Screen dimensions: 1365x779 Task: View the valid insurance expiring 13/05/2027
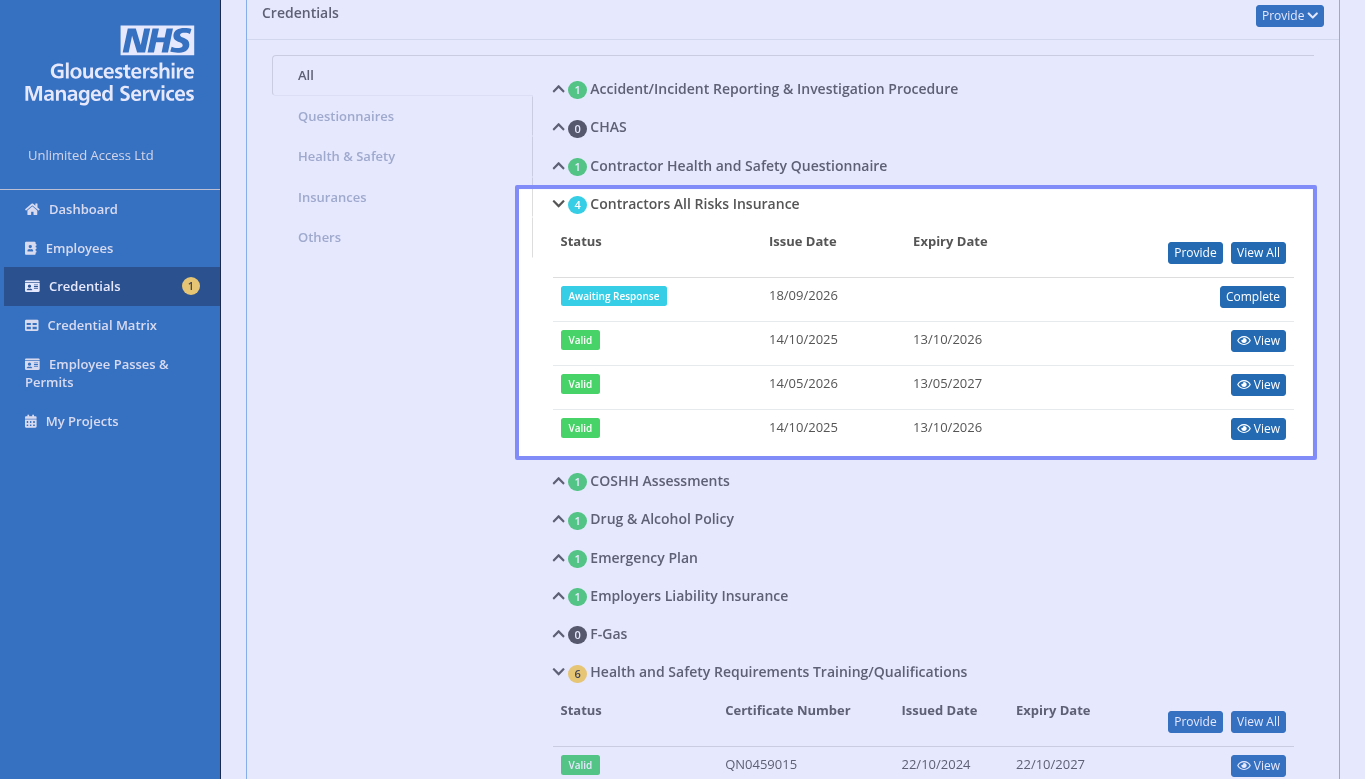coord(1258,385)
